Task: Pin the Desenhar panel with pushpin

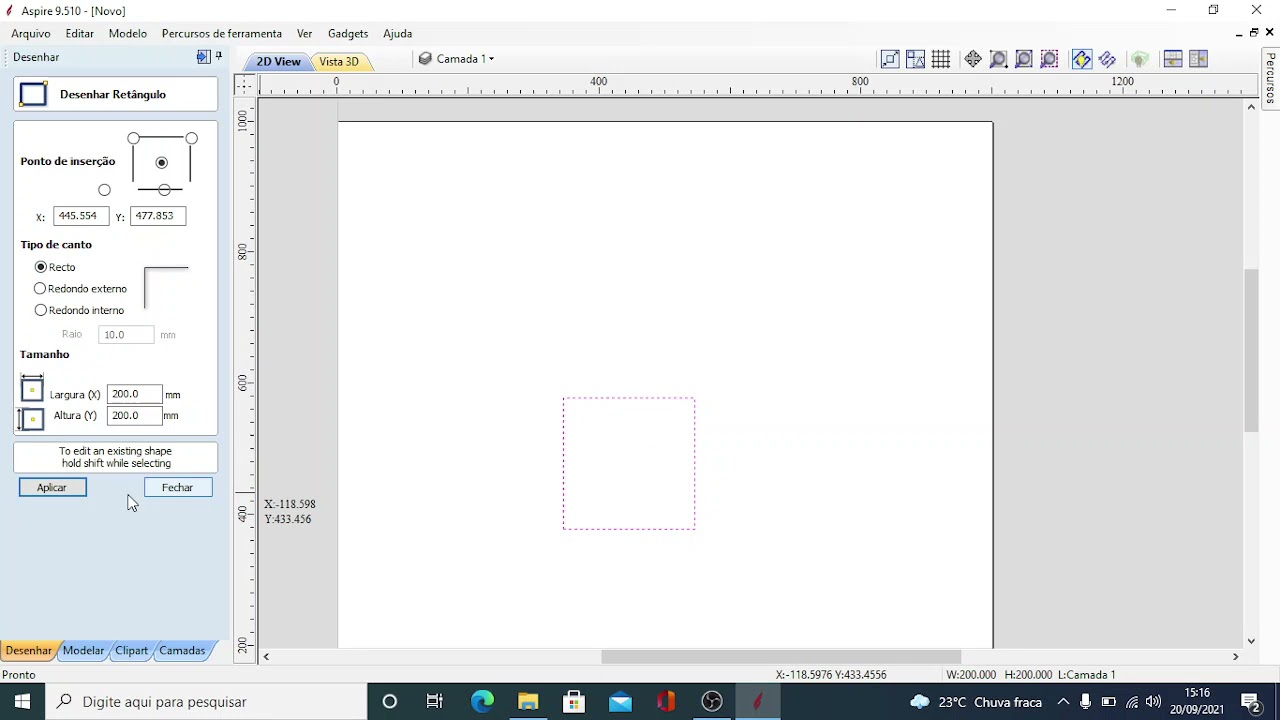Action: (219, 57)
